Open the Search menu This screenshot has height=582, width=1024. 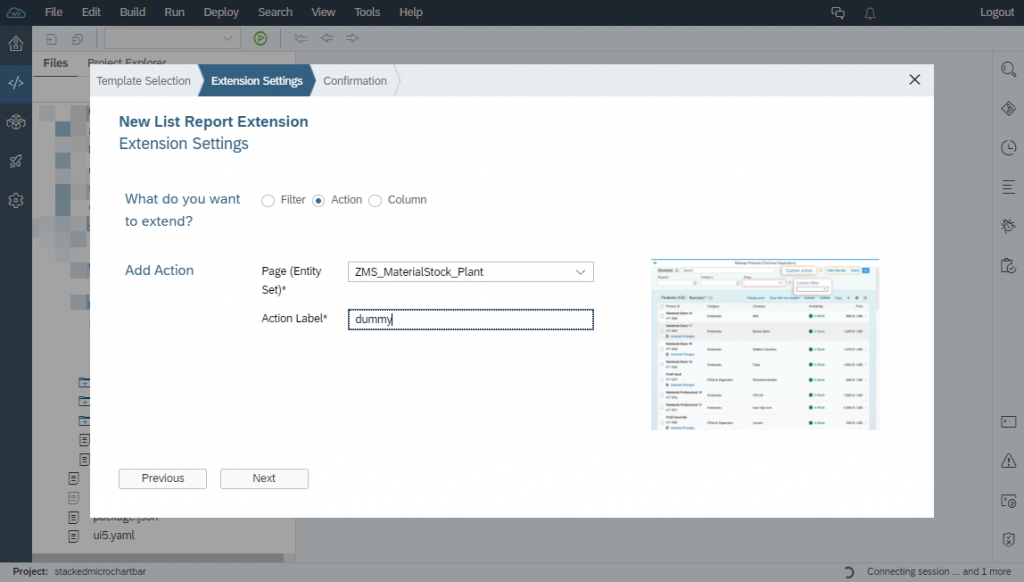(275, 12)
